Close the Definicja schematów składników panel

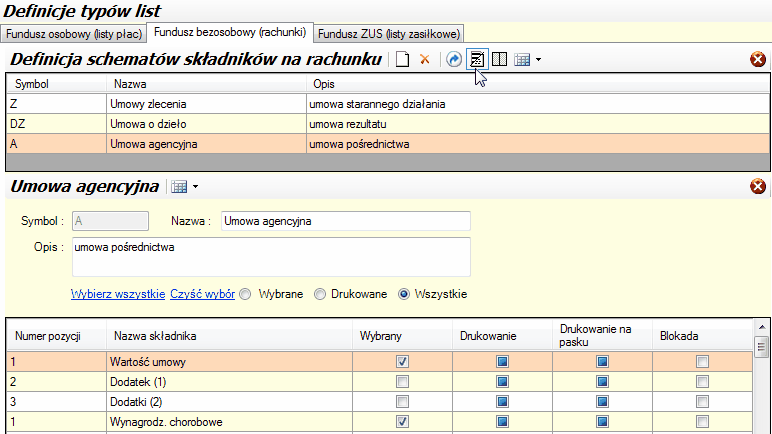[x=758, y=60]
